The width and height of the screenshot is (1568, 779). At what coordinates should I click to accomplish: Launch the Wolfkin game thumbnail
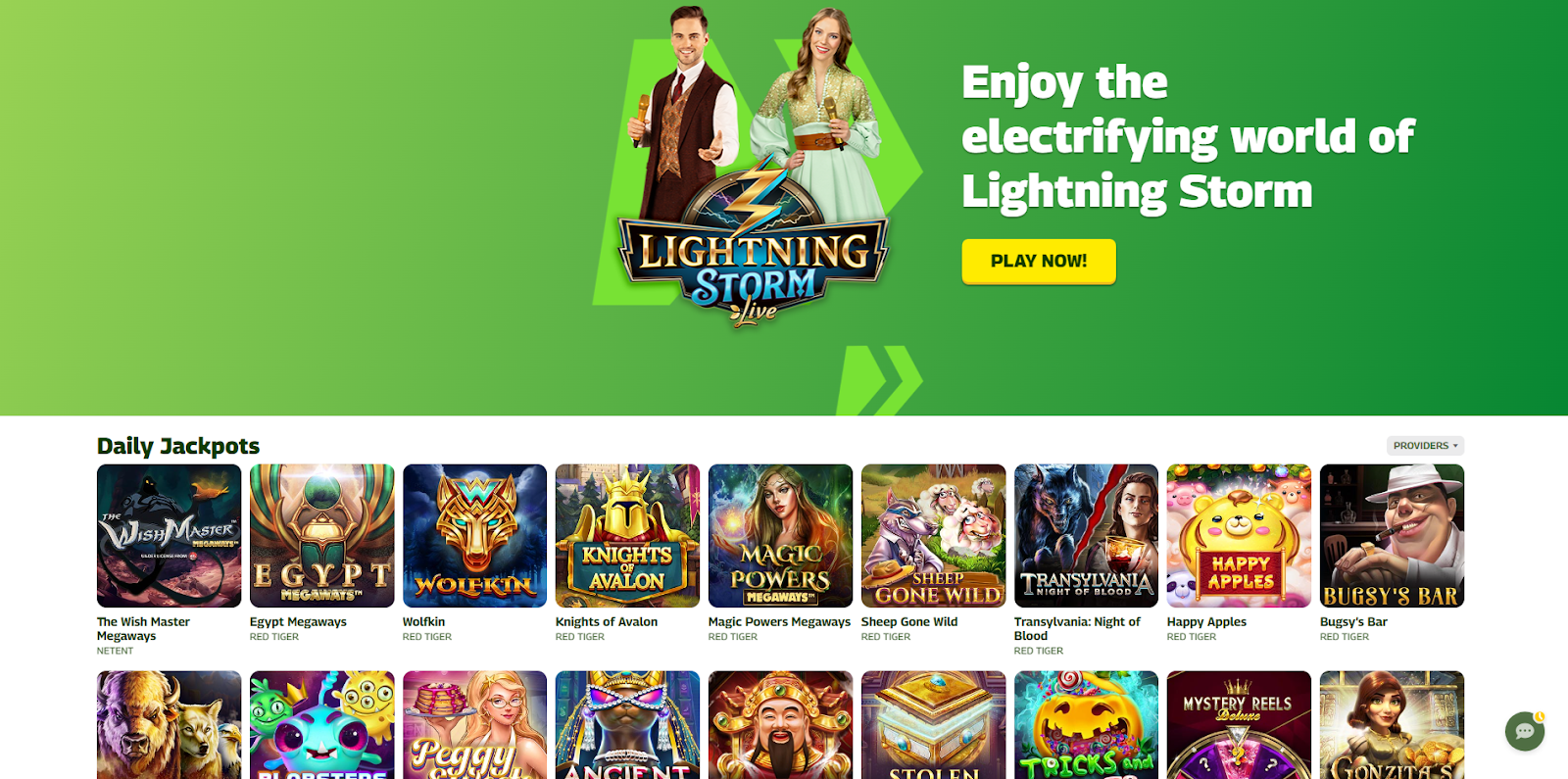pyautogui.click(x=474, y=536)
